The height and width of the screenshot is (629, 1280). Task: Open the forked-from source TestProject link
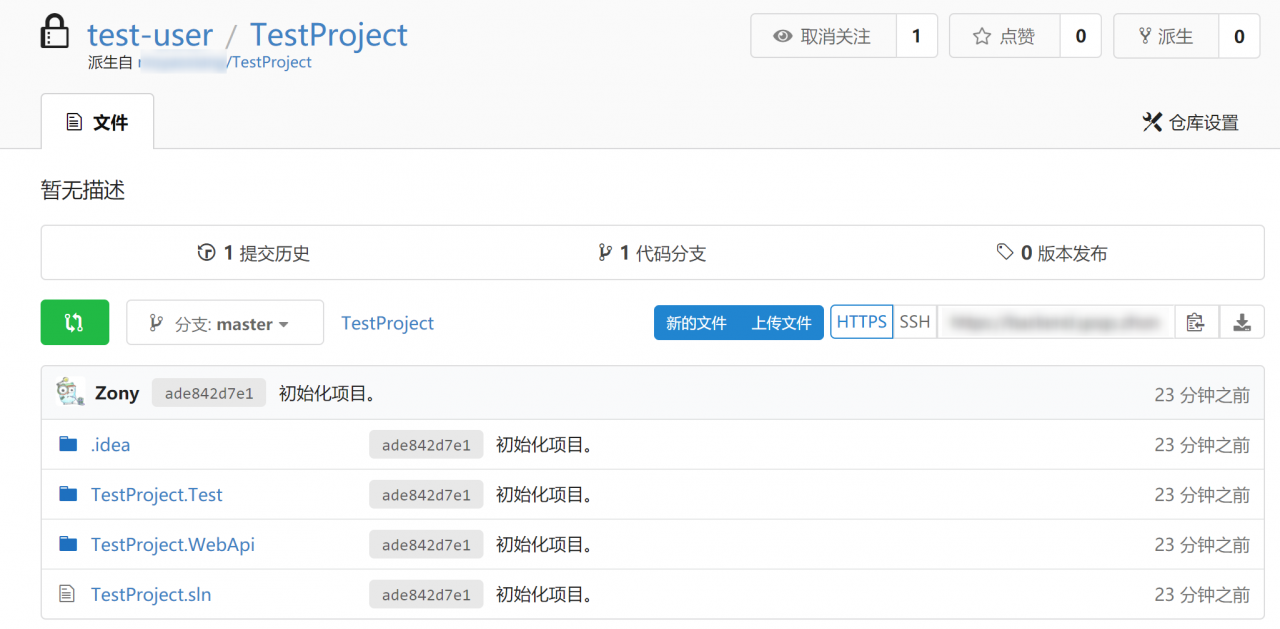225,62
